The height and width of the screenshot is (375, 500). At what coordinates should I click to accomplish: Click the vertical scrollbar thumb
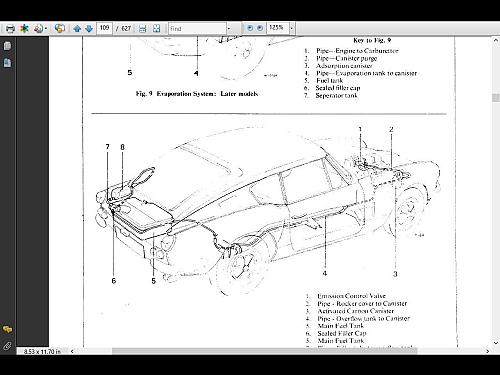tap(496, 98)
